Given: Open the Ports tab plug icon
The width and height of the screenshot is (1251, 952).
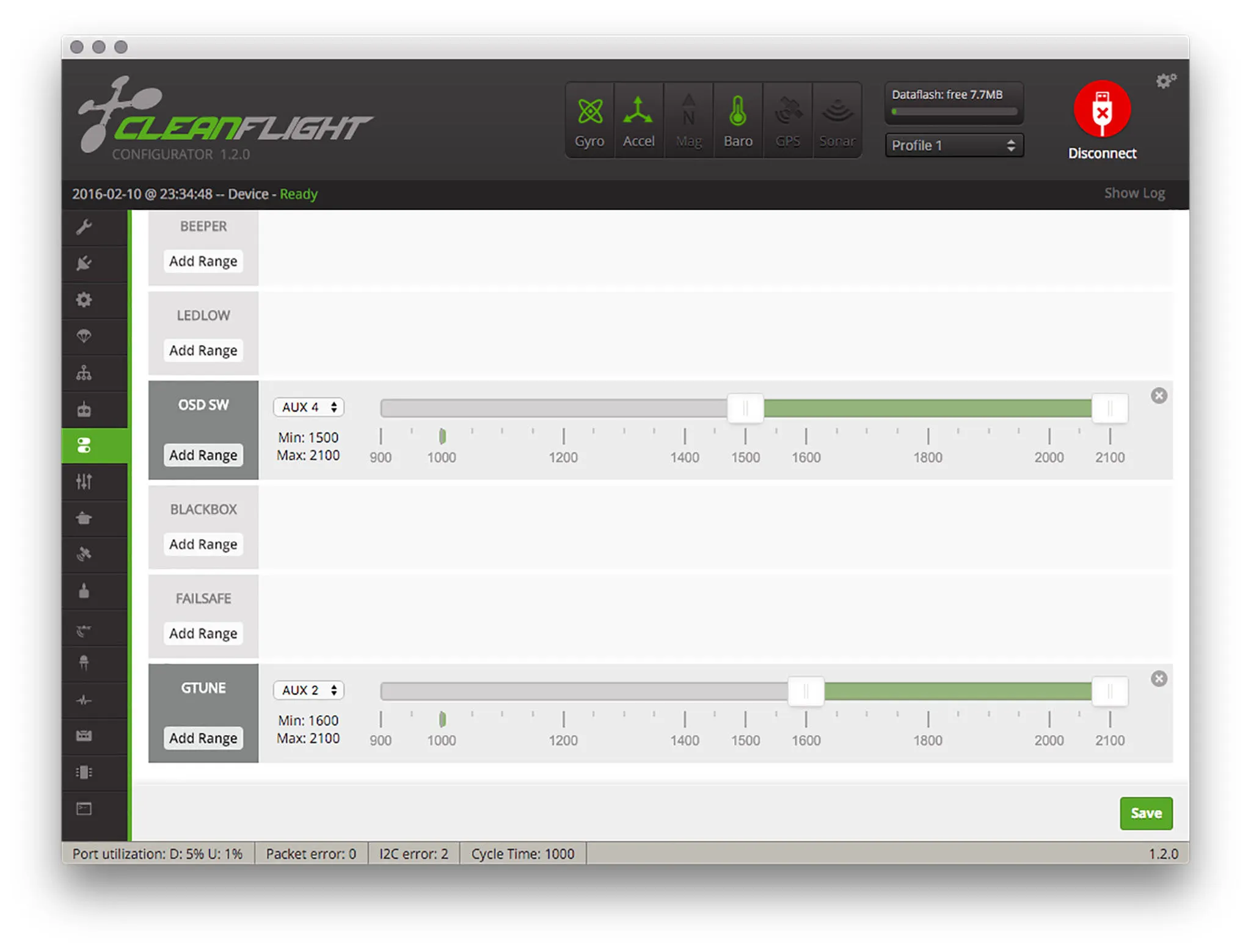Looking at the screenshot, I should tap(84, 263).
